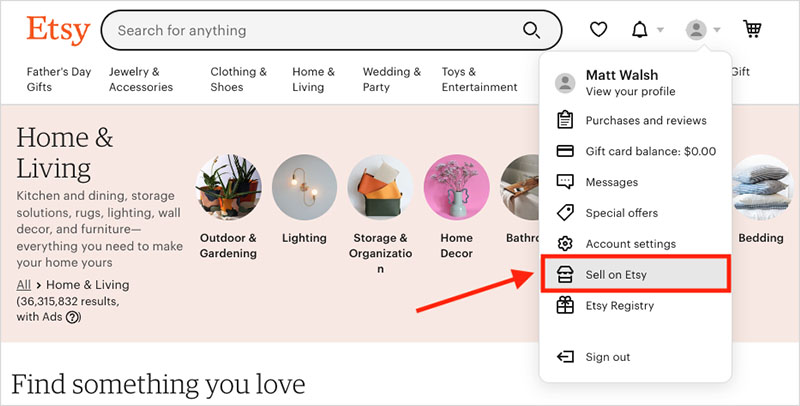The height and width of the screenshot is (406, 800).
Task: Open Bedding pillows thumbnail
Action: point(763,187)
